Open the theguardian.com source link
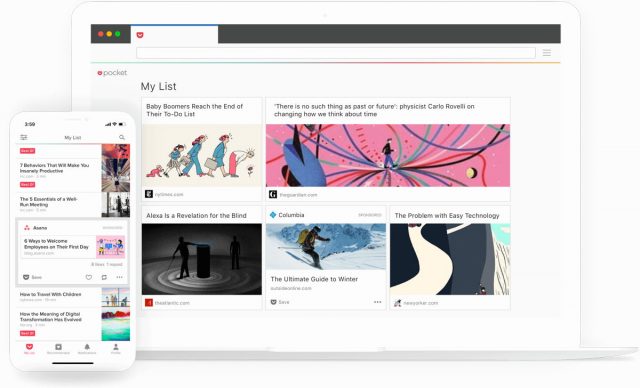Image resolution: width=640 pixels, height=388 pixels. point(298,195)
